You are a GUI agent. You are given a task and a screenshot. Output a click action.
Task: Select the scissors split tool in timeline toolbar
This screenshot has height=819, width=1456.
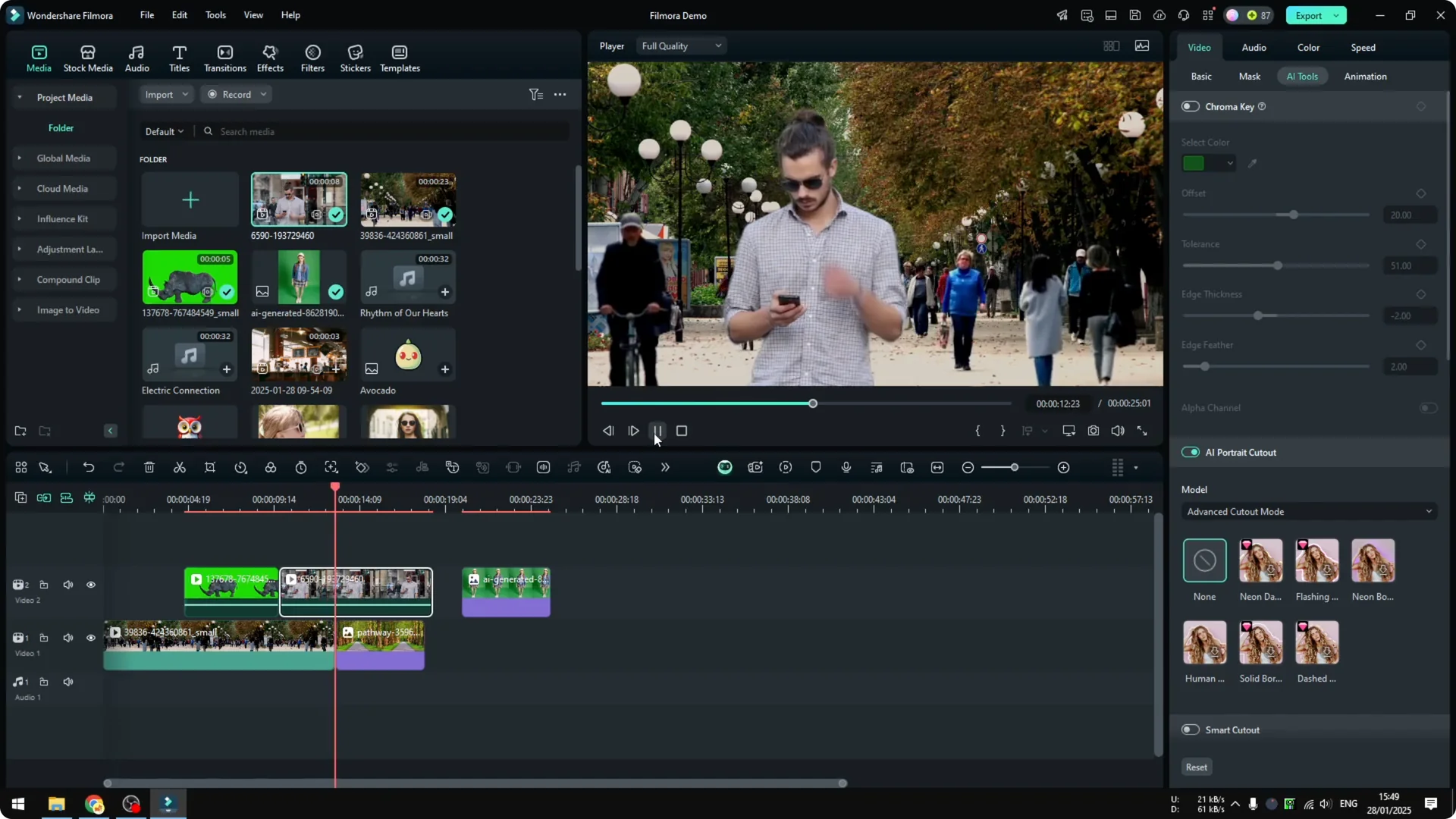(x=179, y=467)
